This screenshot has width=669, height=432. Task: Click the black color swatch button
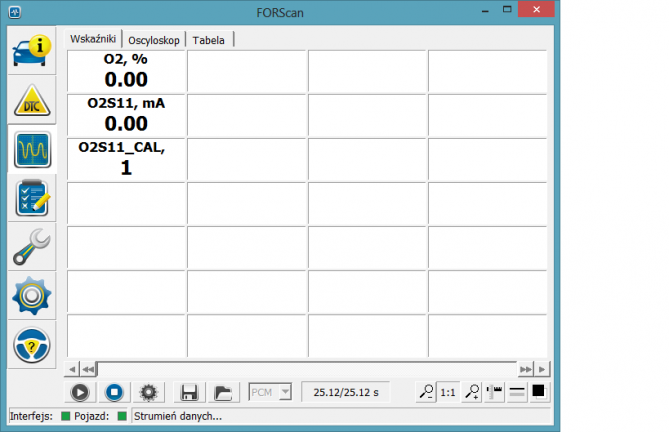pyautogui.click(x=538, y=392)
